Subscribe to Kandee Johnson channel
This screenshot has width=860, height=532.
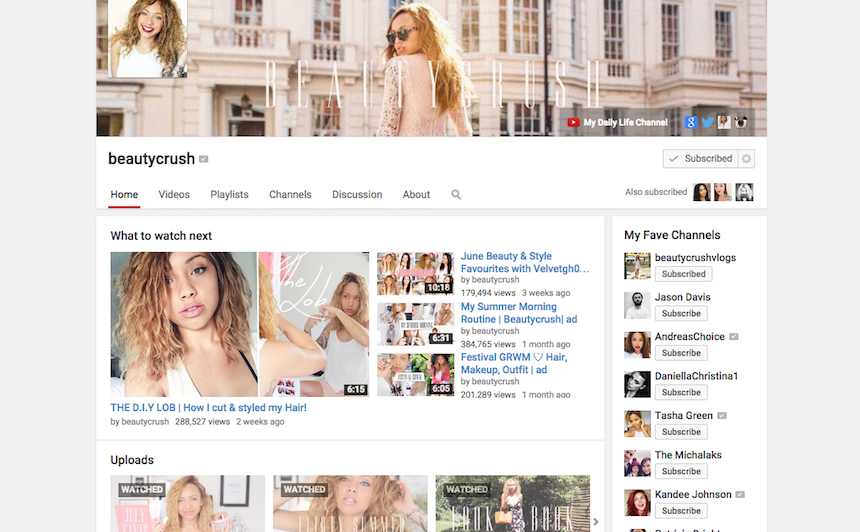coord(681,511)
